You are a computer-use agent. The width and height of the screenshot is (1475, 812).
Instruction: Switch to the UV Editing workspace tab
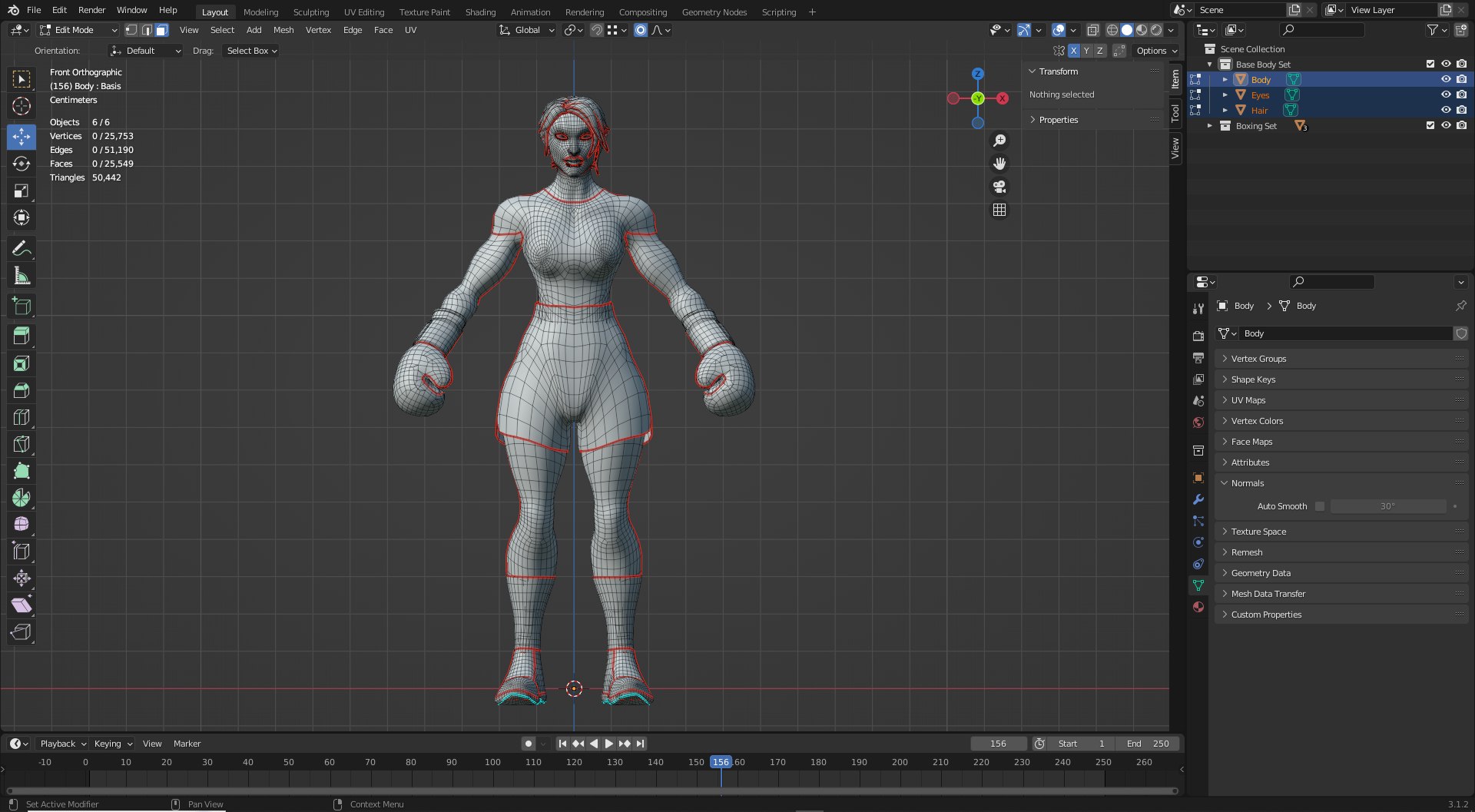pyautogui.click(x=364, y=12)
